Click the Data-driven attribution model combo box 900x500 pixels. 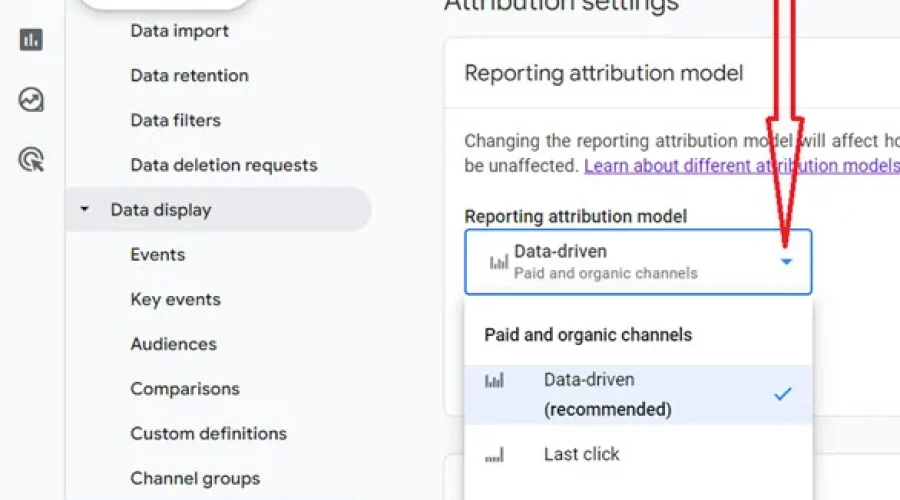(x=638, y=262)
